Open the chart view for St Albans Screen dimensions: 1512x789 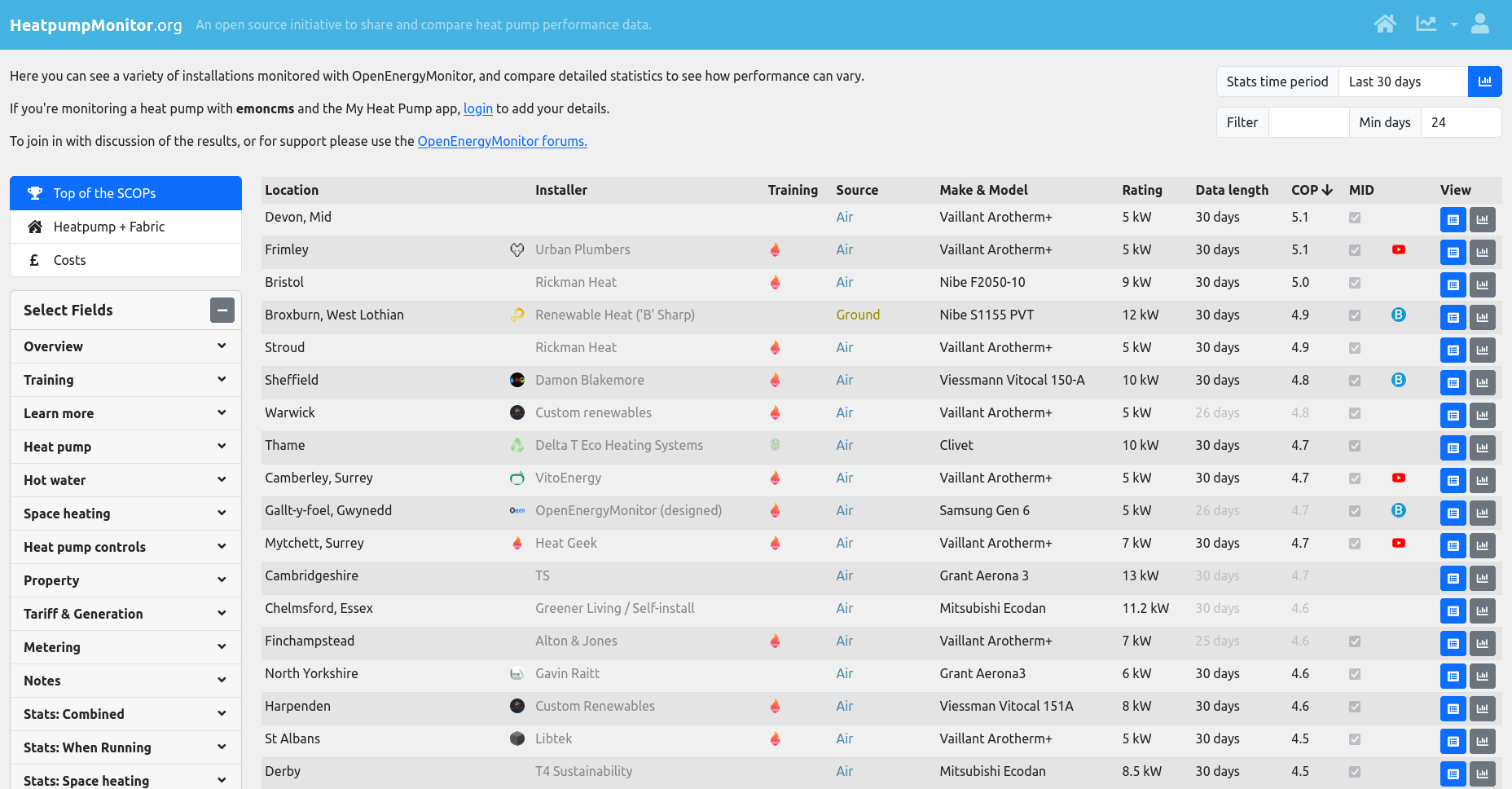point(1483,741)
